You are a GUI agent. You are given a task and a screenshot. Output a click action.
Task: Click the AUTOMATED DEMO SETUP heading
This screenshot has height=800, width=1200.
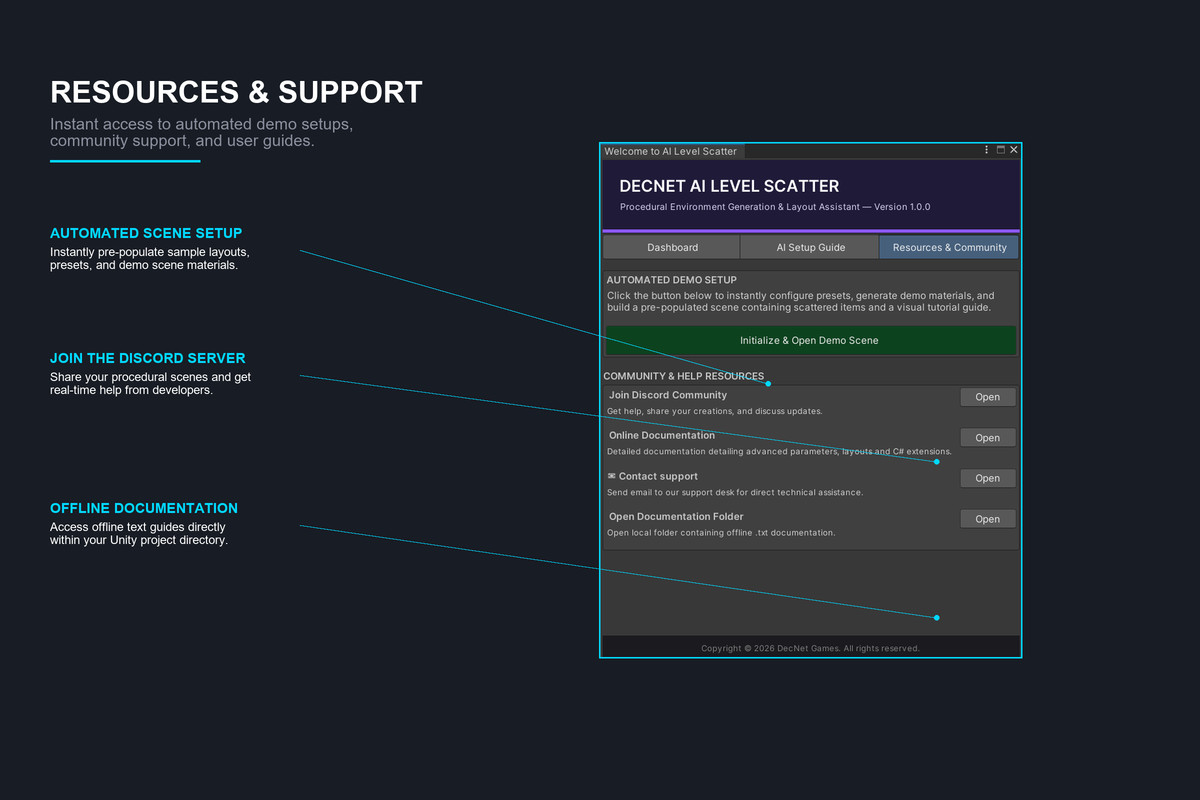[x=672, y=280]
